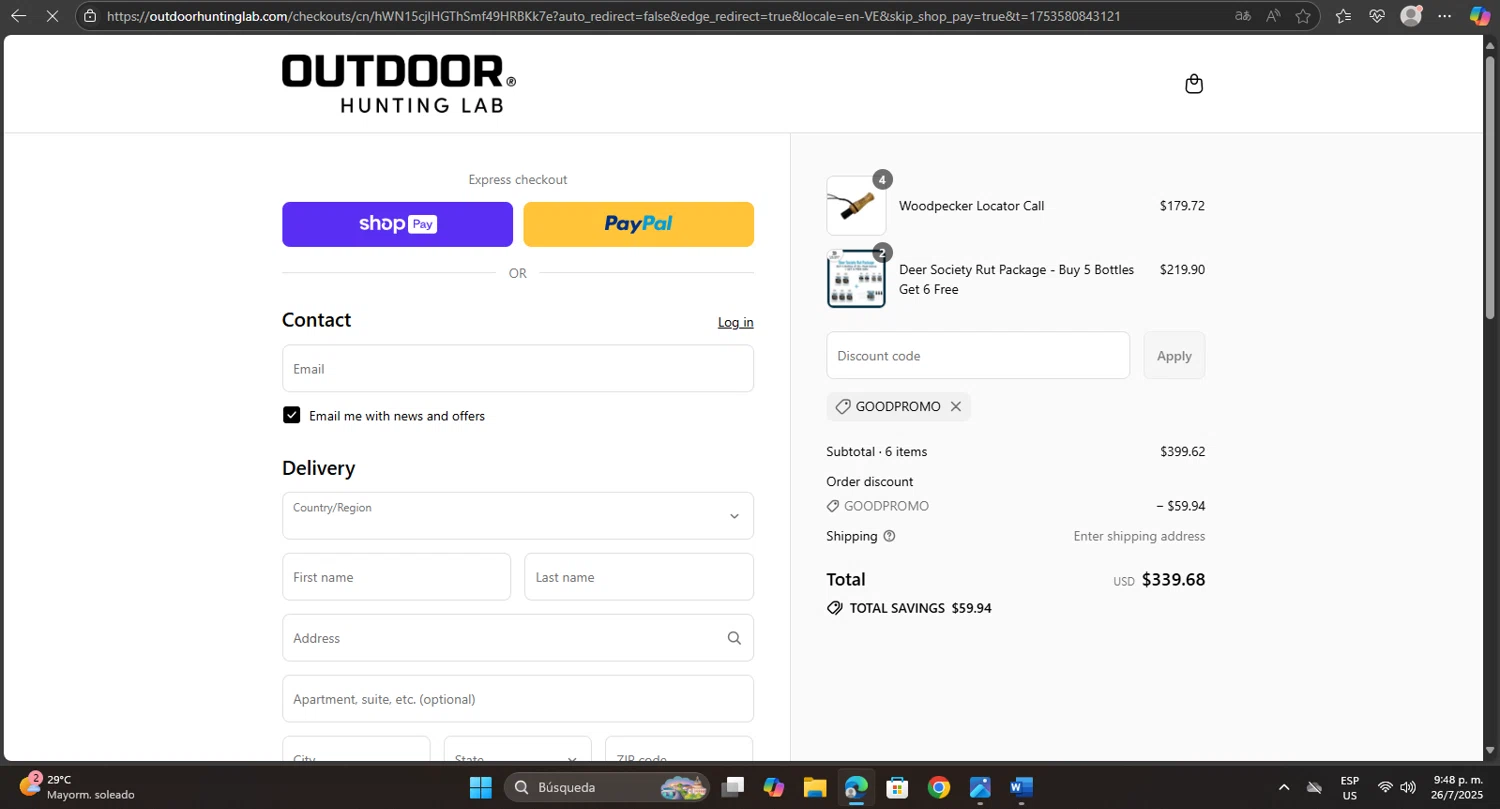
Task: Click the browser address bar URL
Action: coord(614,16)
